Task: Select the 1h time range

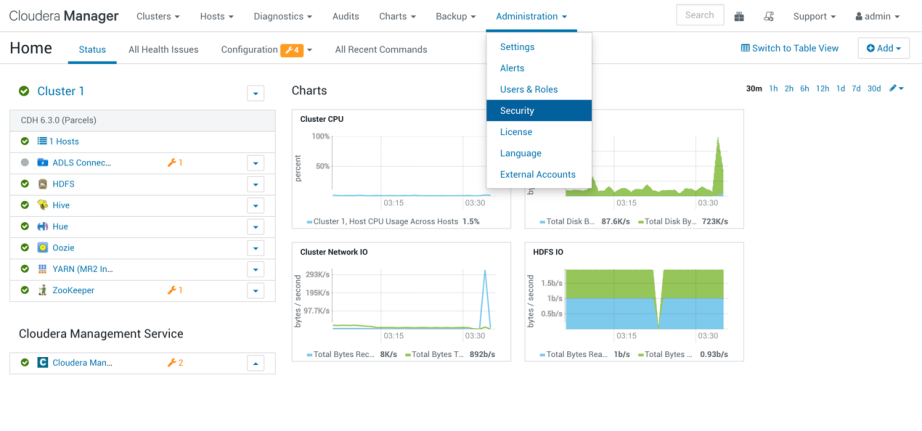Action: tap(773, 89)
